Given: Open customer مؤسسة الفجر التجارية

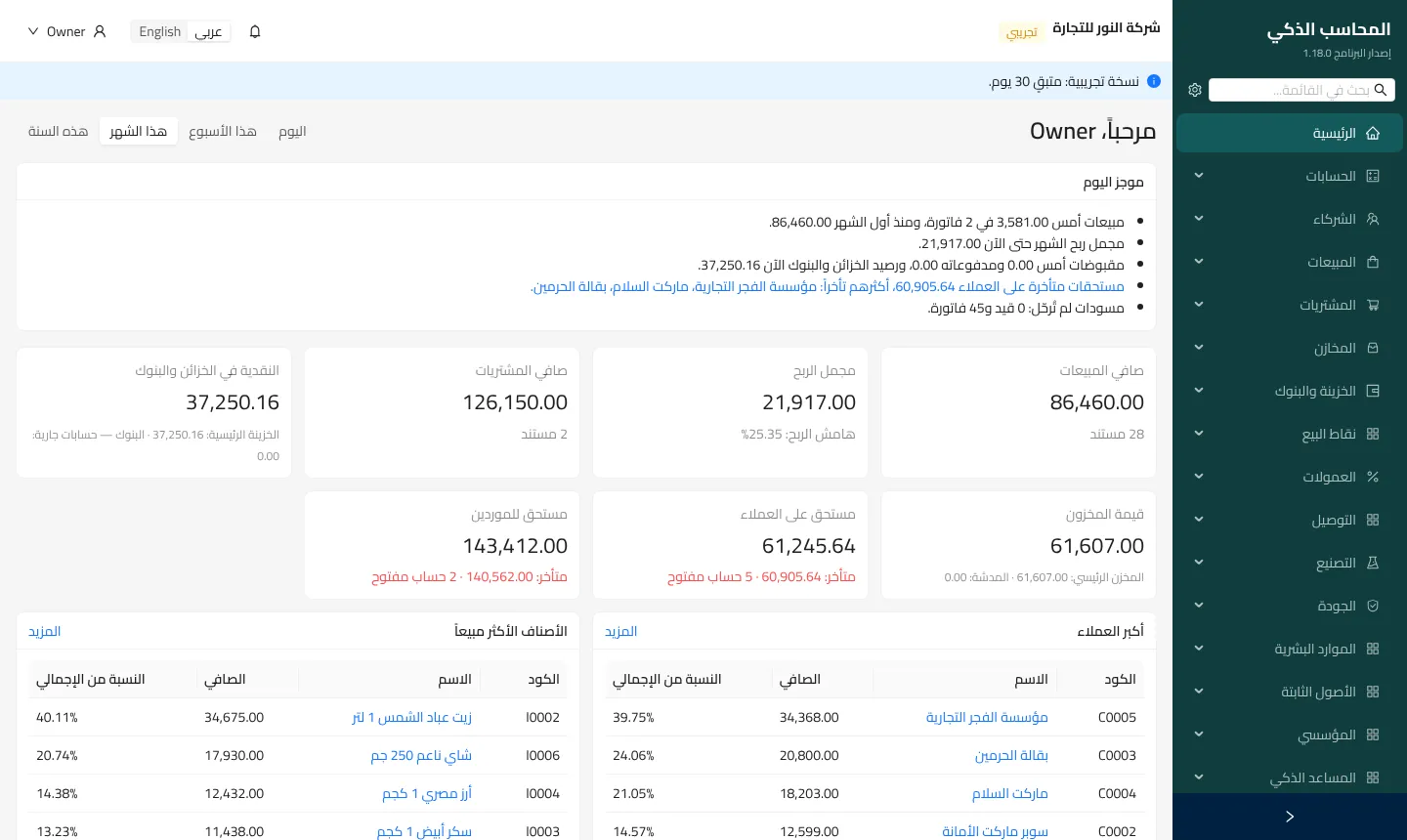Looking at the screenshot, I should pyautogui.click(x=987, y=717).
